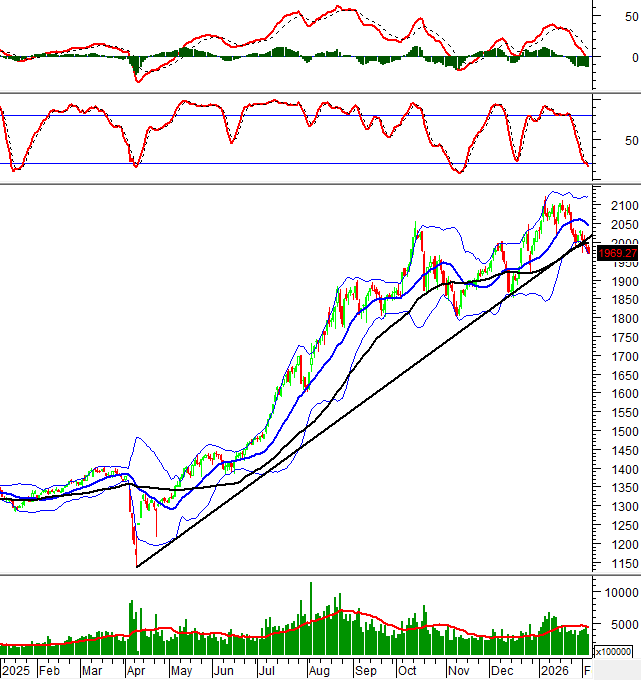Click the 0 label on MACD panel
Viewport: 641px width, 680px height.
pos(605,58)
